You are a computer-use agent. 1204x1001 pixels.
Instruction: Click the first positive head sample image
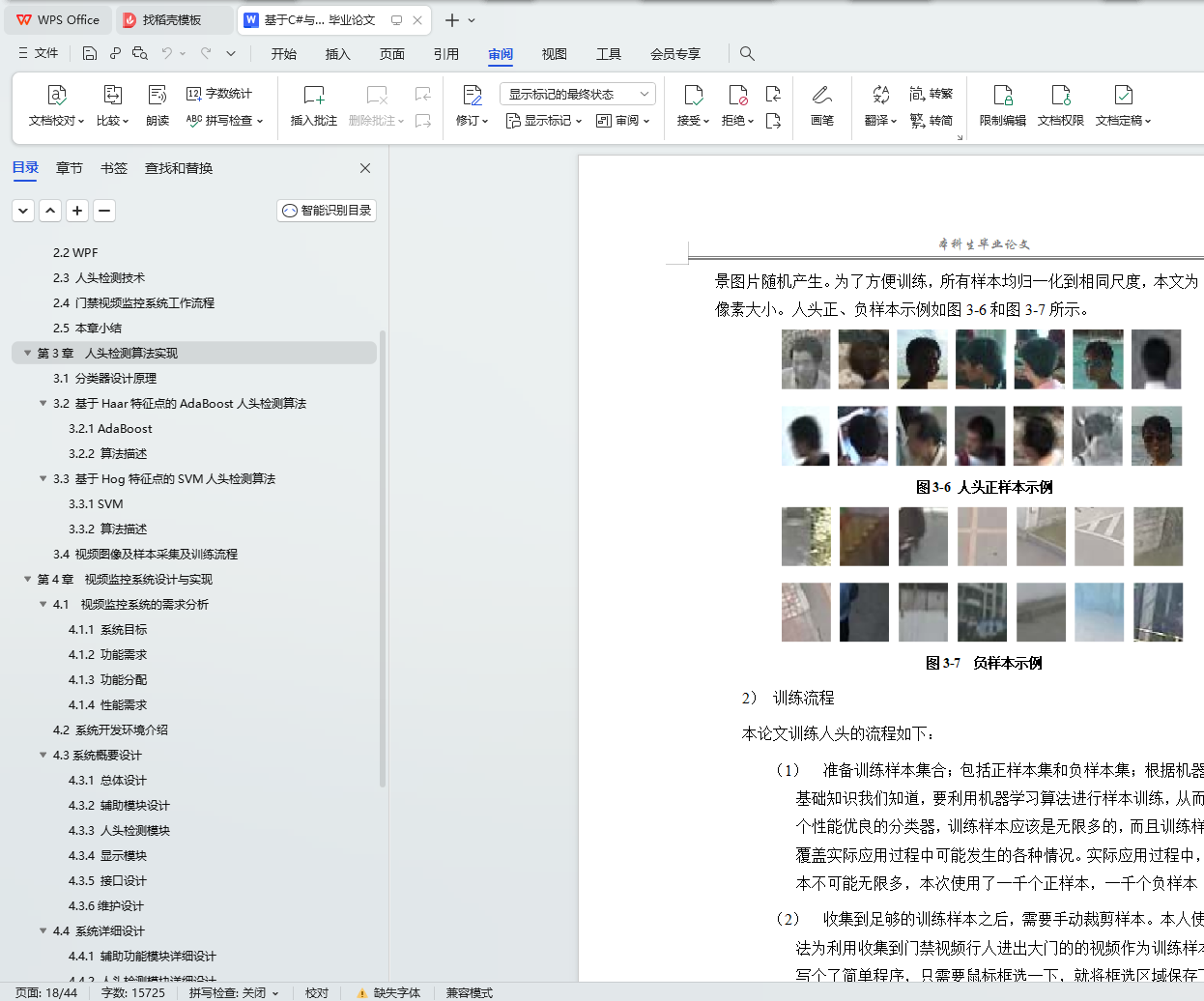coord(806,359)
